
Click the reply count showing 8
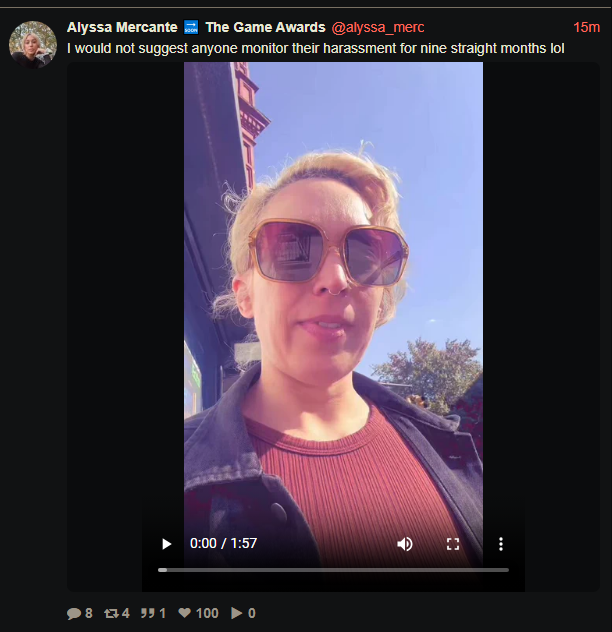[x=89, y=613]
